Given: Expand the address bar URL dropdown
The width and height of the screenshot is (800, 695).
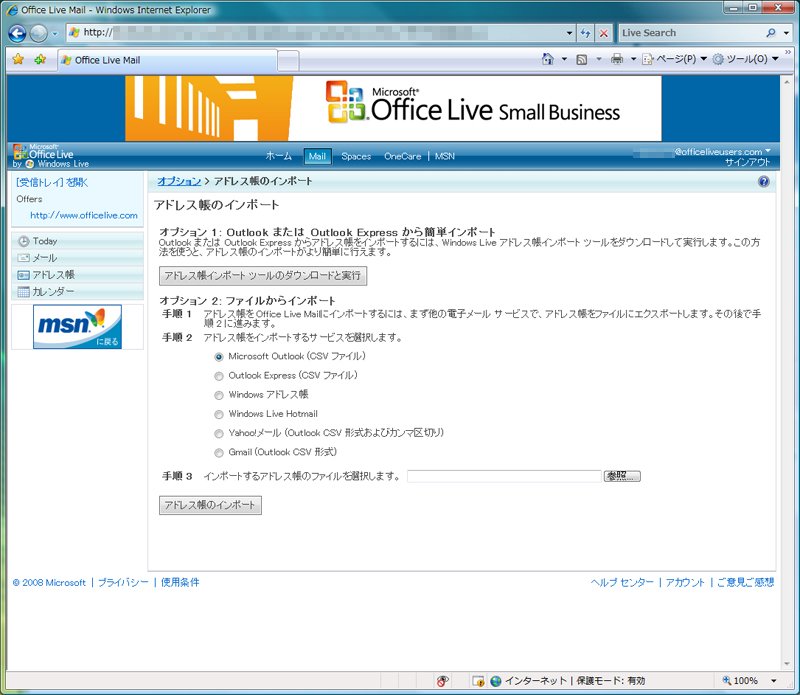Looking at the screenshot, I should (x=569, y=33).
